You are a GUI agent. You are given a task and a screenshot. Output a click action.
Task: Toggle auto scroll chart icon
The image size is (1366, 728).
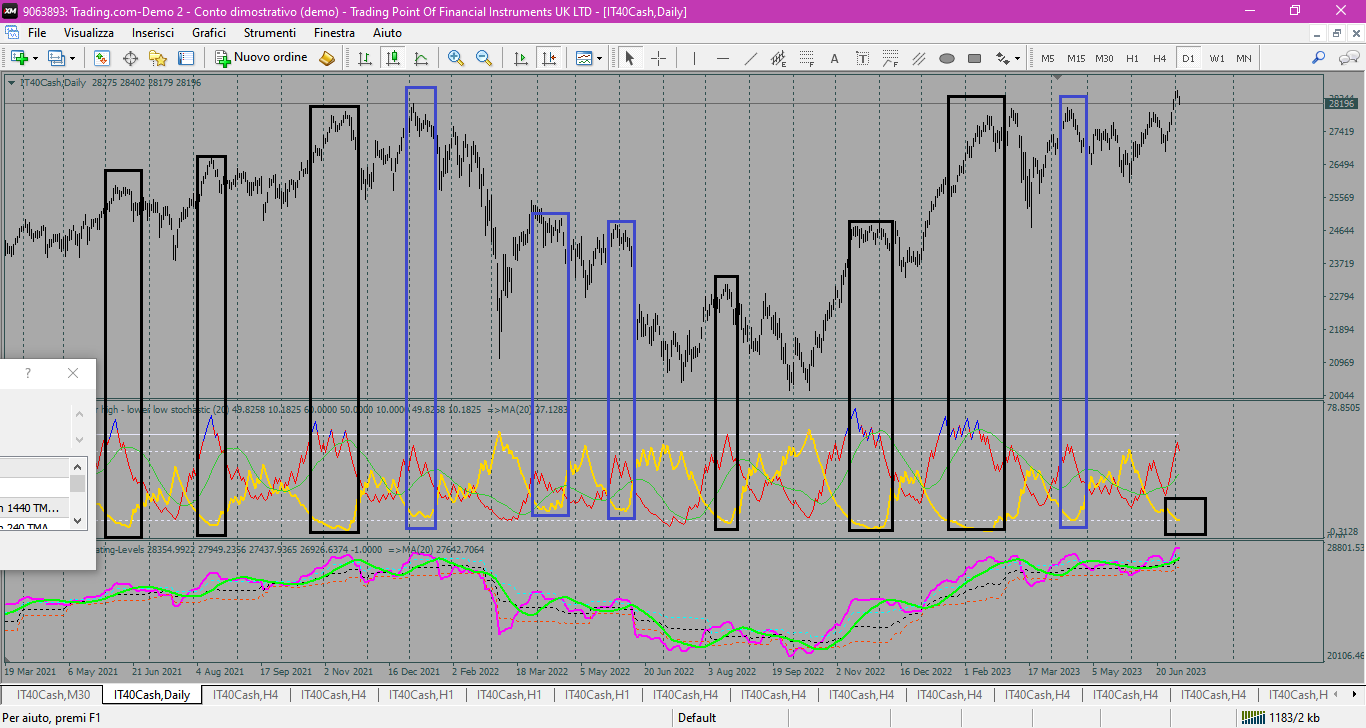point(520,58)
